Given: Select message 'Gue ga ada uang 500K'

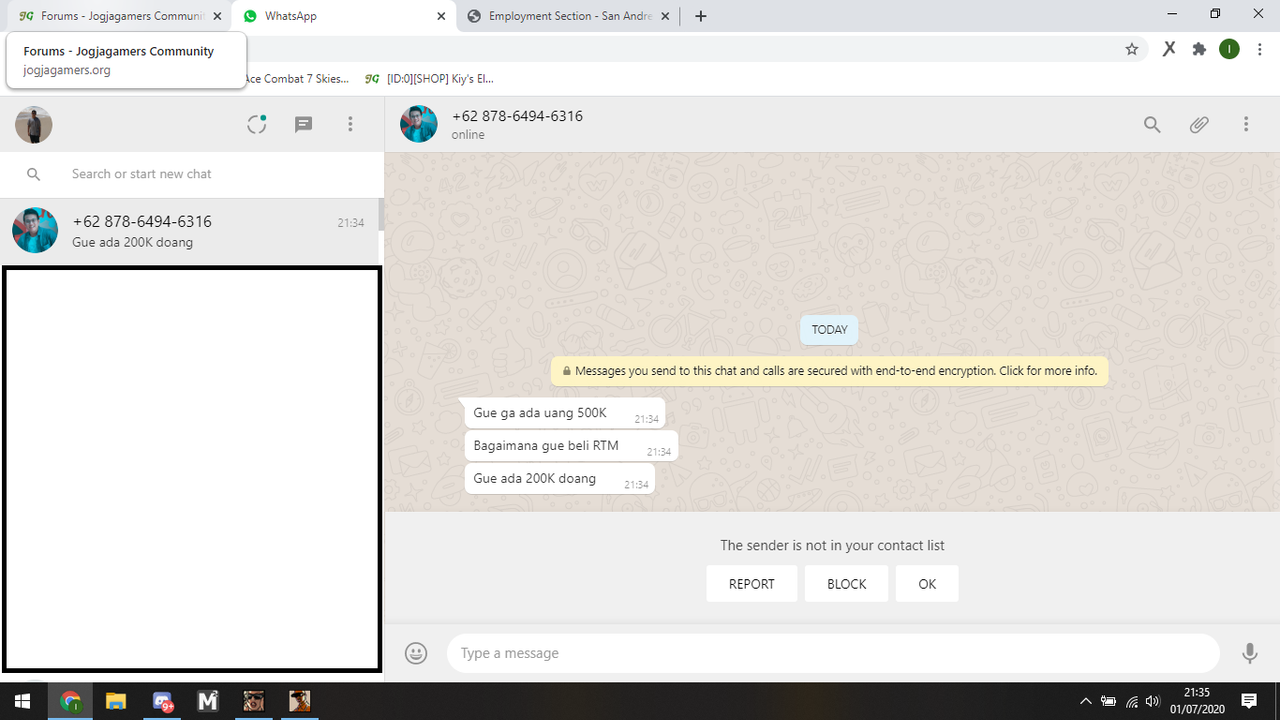Looking at the screenshot, I should (565, 413).
